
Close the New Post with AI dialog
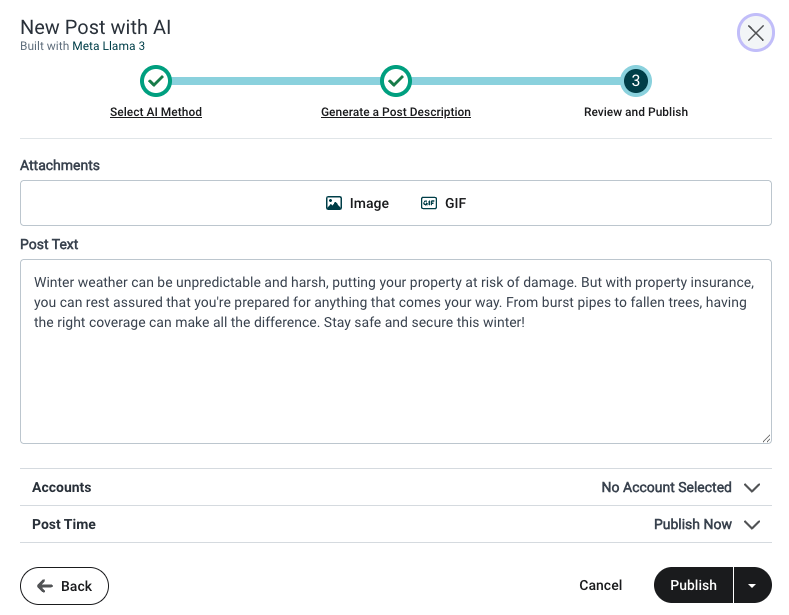pyautogui.click(x=755, y=33)
